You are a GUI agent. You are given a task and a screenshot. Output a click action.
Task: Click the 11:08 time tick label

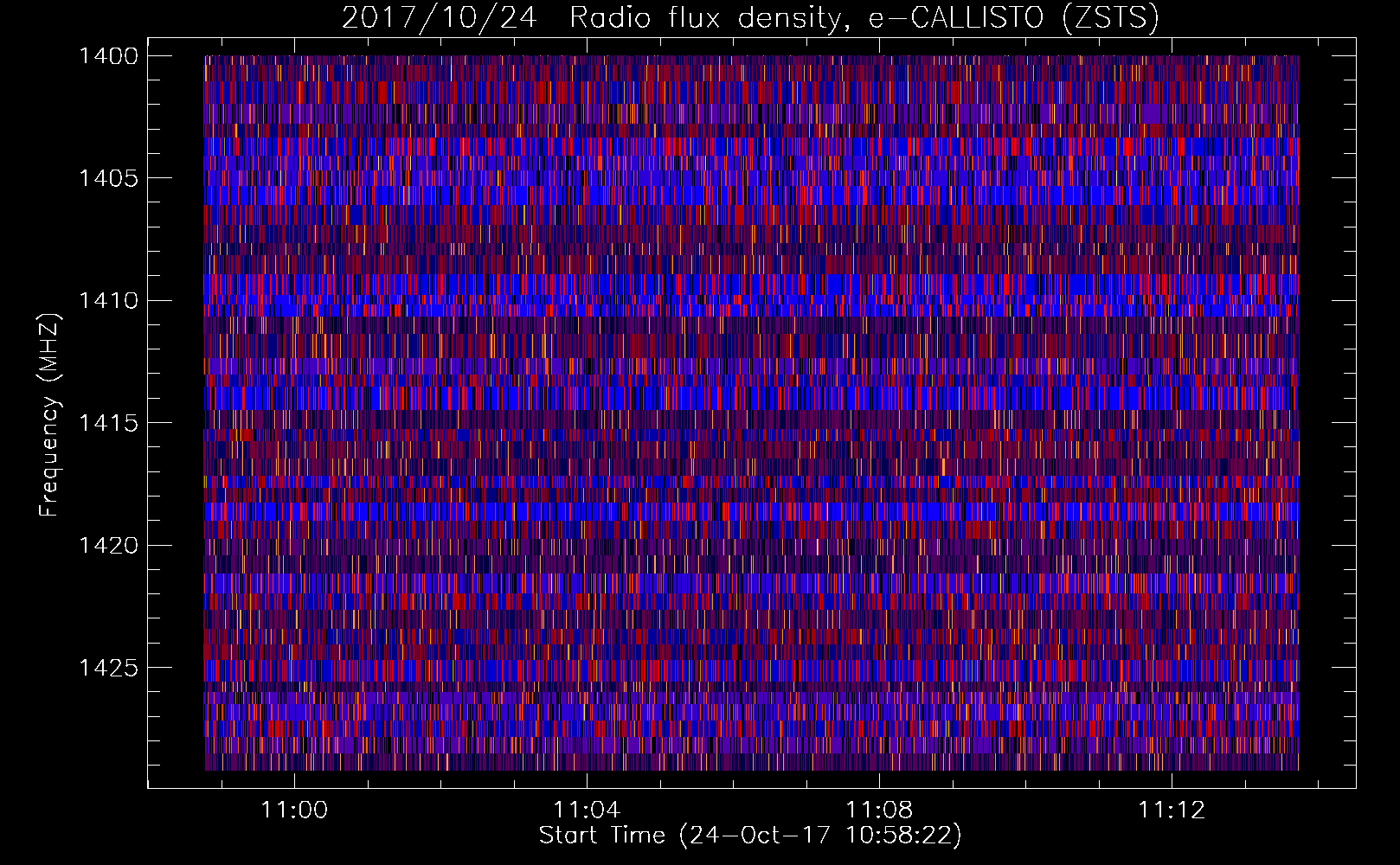(x=880, y=810)
